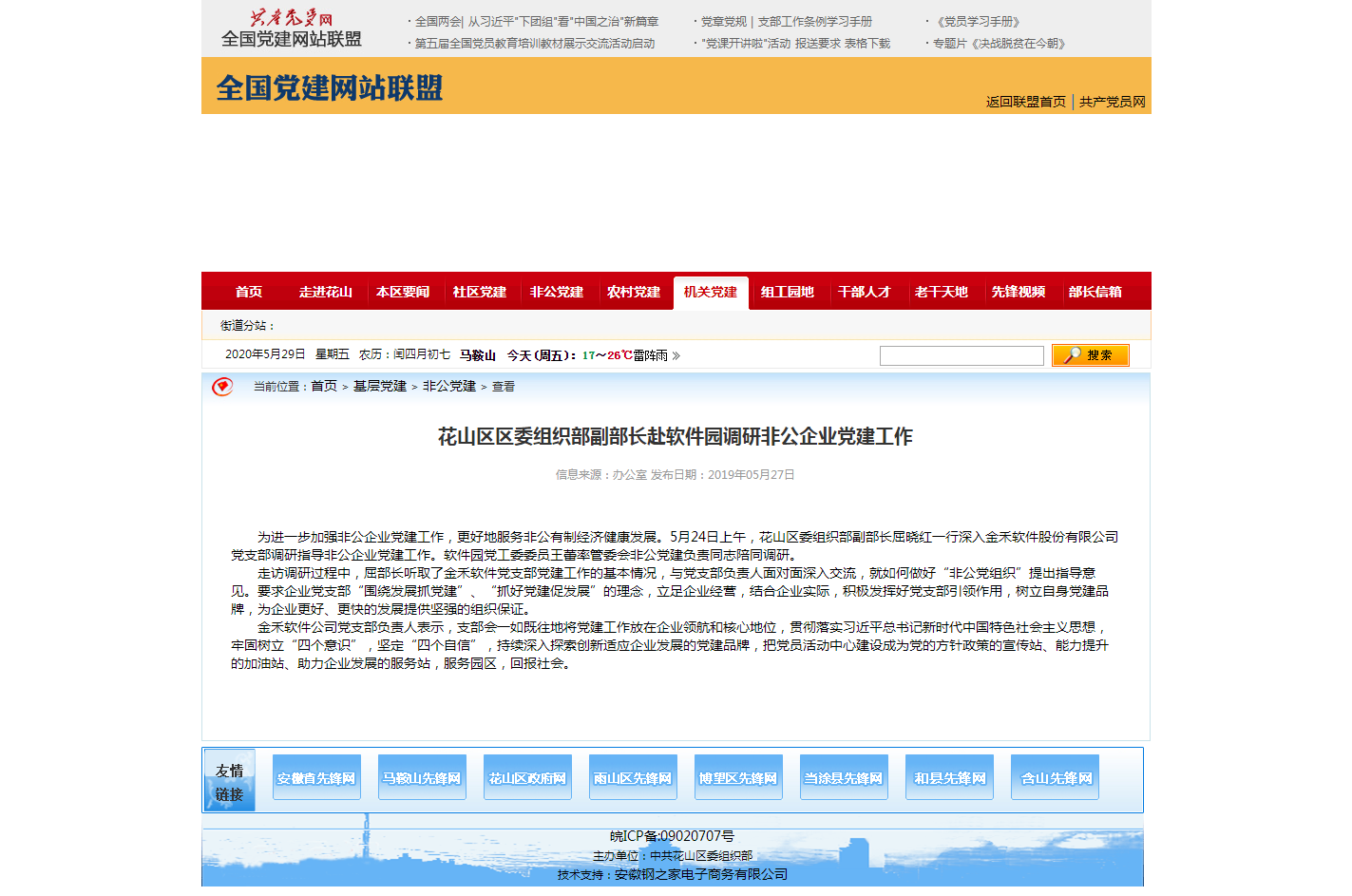Viewport: 1352px width, 896px height.
Task: Click the red location icon beside breadcrumb
Action: tap(222, 387)
